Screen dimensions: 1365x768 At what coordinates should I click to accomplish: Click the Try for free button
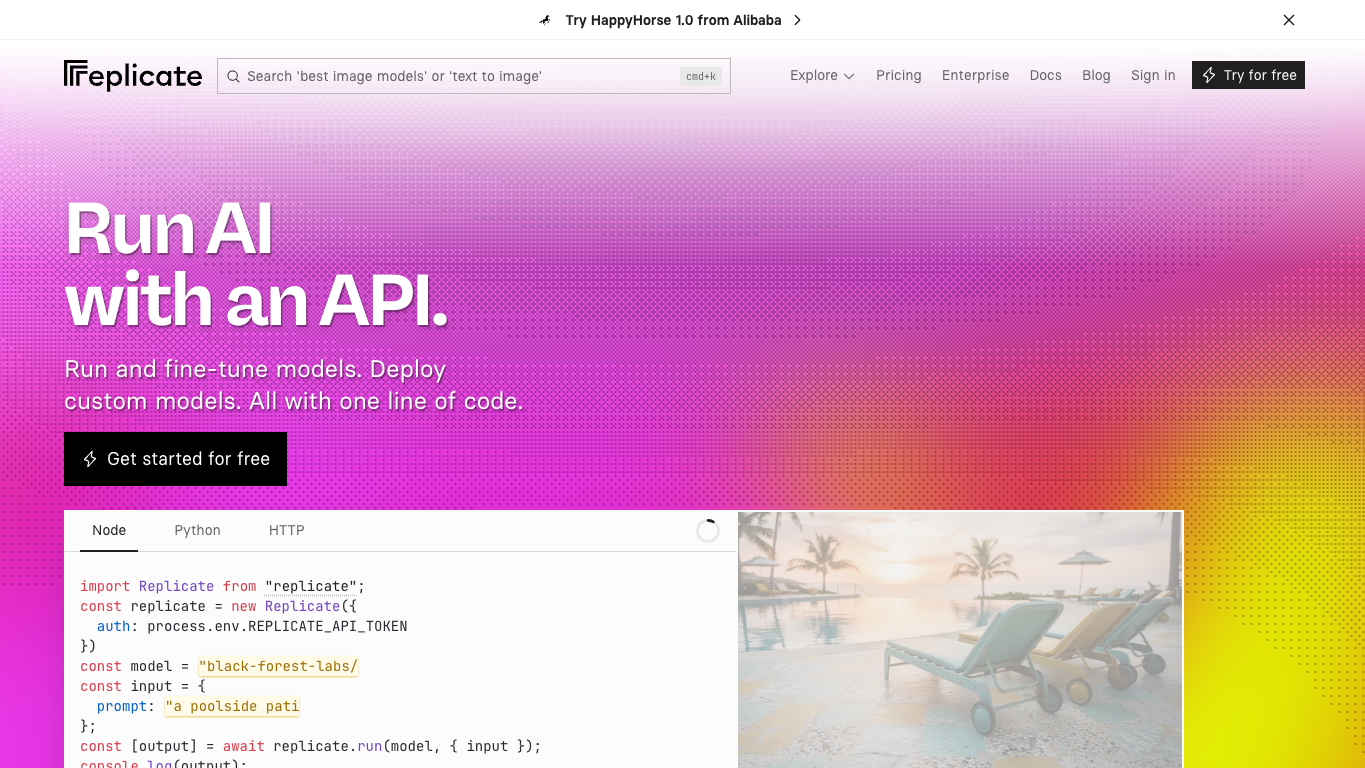pyautogui.click(x=1248, y=75)
